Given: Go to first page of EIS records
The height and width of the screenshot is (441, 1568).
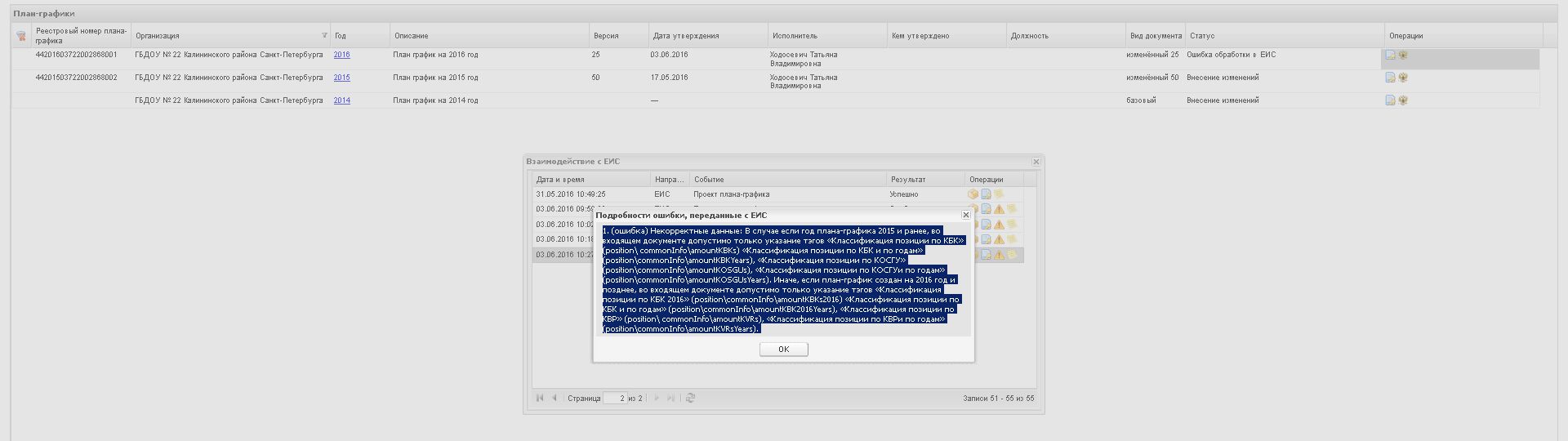Looking at the screenshot, I should [540, 398].
